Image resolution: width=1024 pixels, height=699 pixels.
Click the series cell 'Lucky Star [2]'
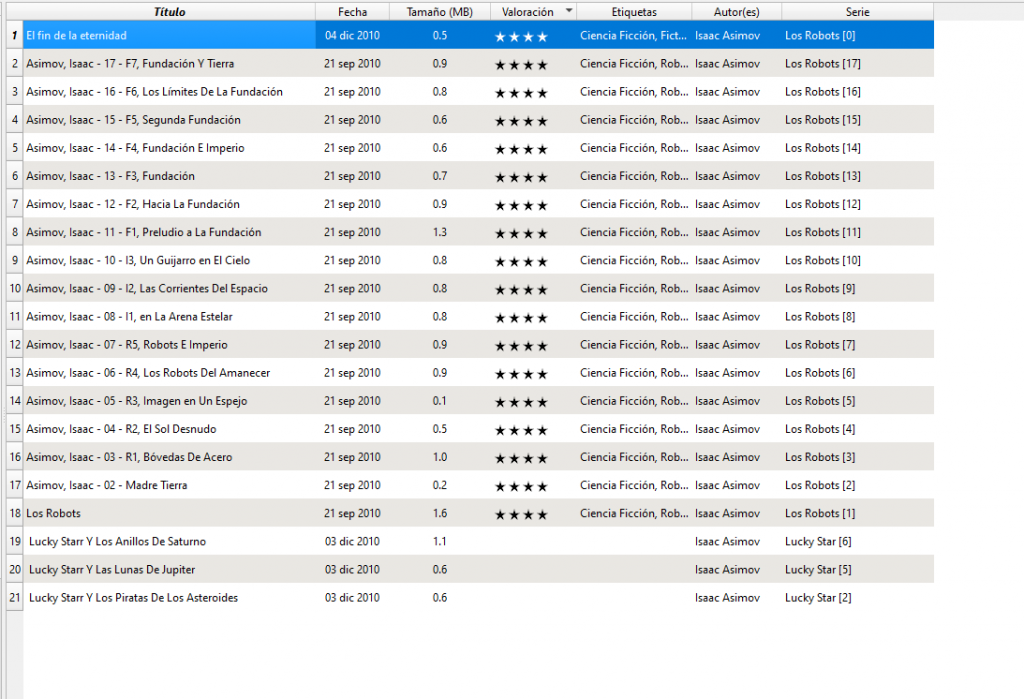click(x=818, y=597)
